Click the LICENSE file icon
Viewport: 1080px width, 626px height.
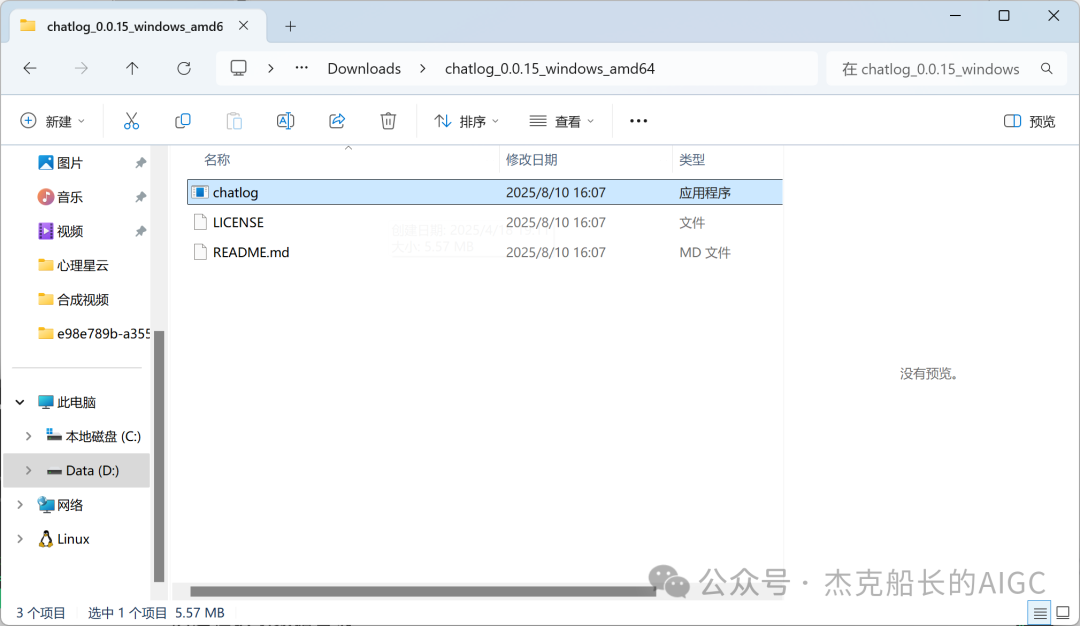(200, 222)
